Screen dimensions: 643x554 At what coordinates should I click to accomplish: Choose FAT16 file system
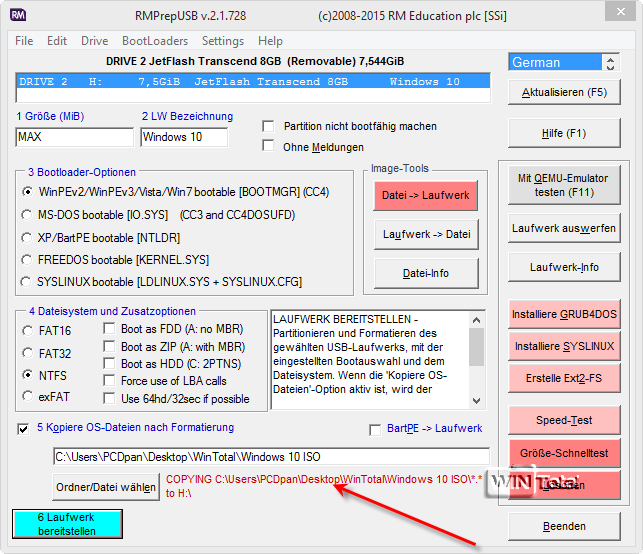tap(27, 331)
